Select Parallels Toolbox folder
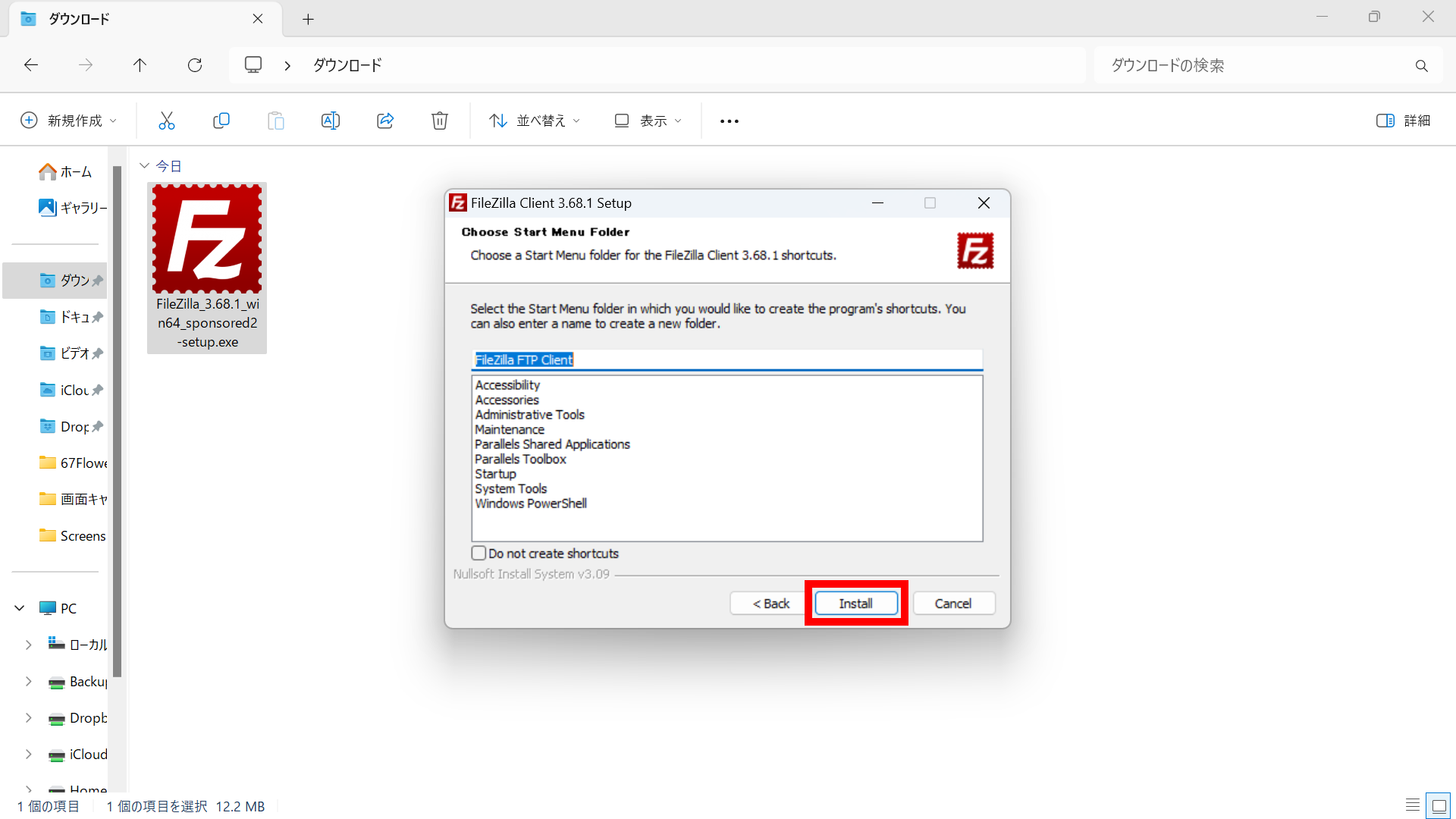 coord(520,460)
